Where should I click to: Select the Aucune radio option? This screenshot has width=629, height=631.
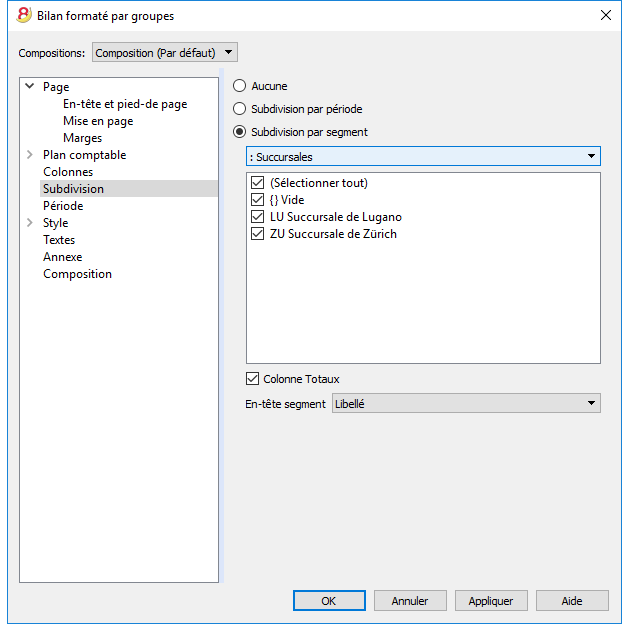239,86
